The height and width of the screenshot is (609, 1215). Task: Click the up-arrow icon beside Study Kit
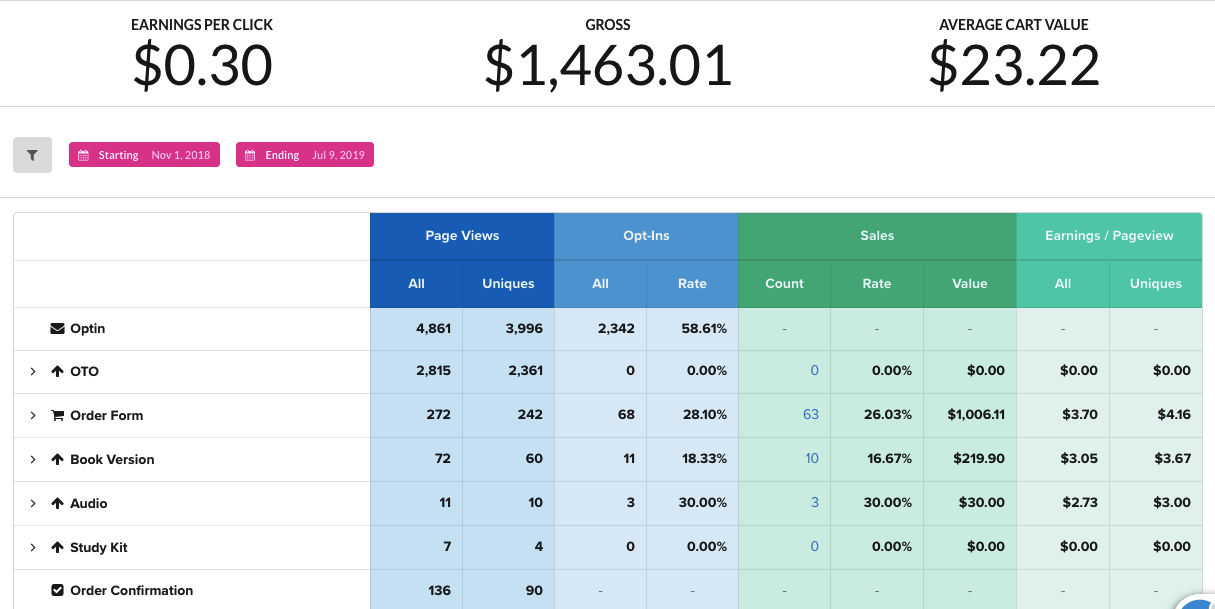(57, 548)
